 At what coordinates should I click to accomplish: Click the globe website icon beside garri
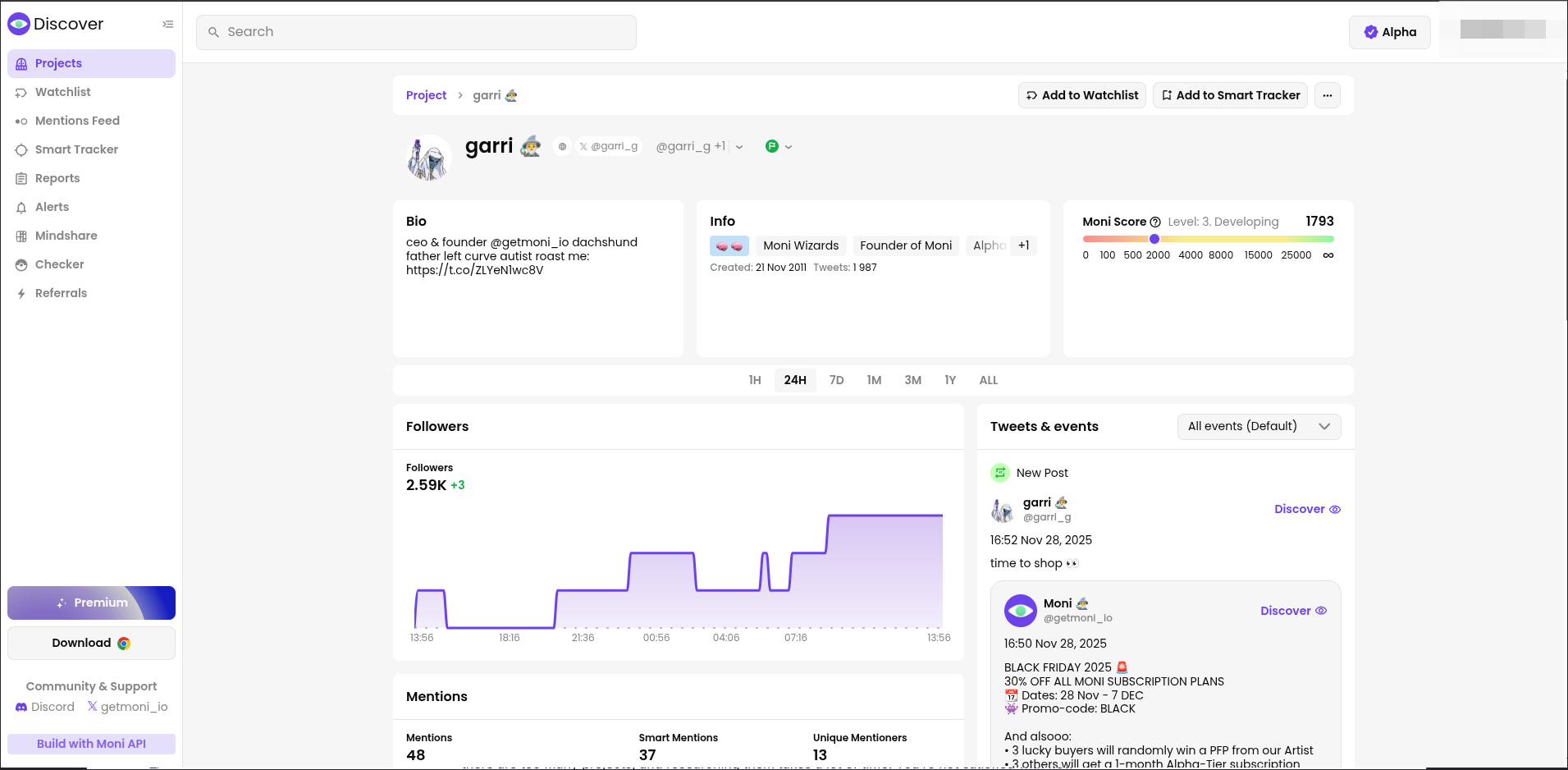[562, 147]
